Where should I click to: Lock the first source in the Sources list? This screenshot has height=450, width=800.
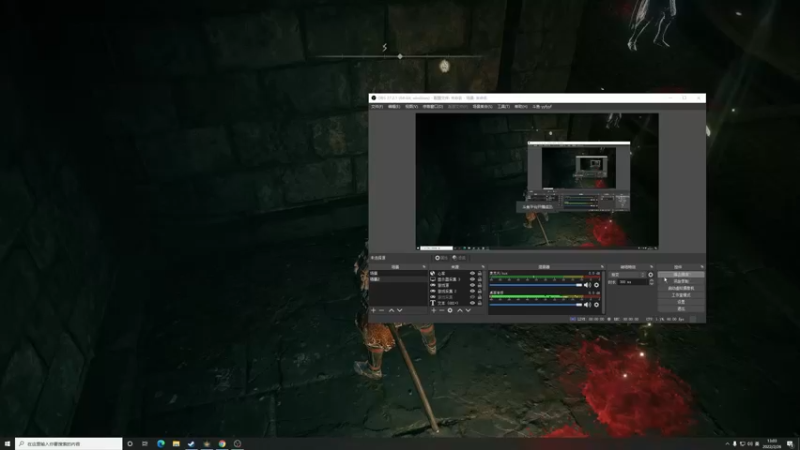tap(480, 273)
